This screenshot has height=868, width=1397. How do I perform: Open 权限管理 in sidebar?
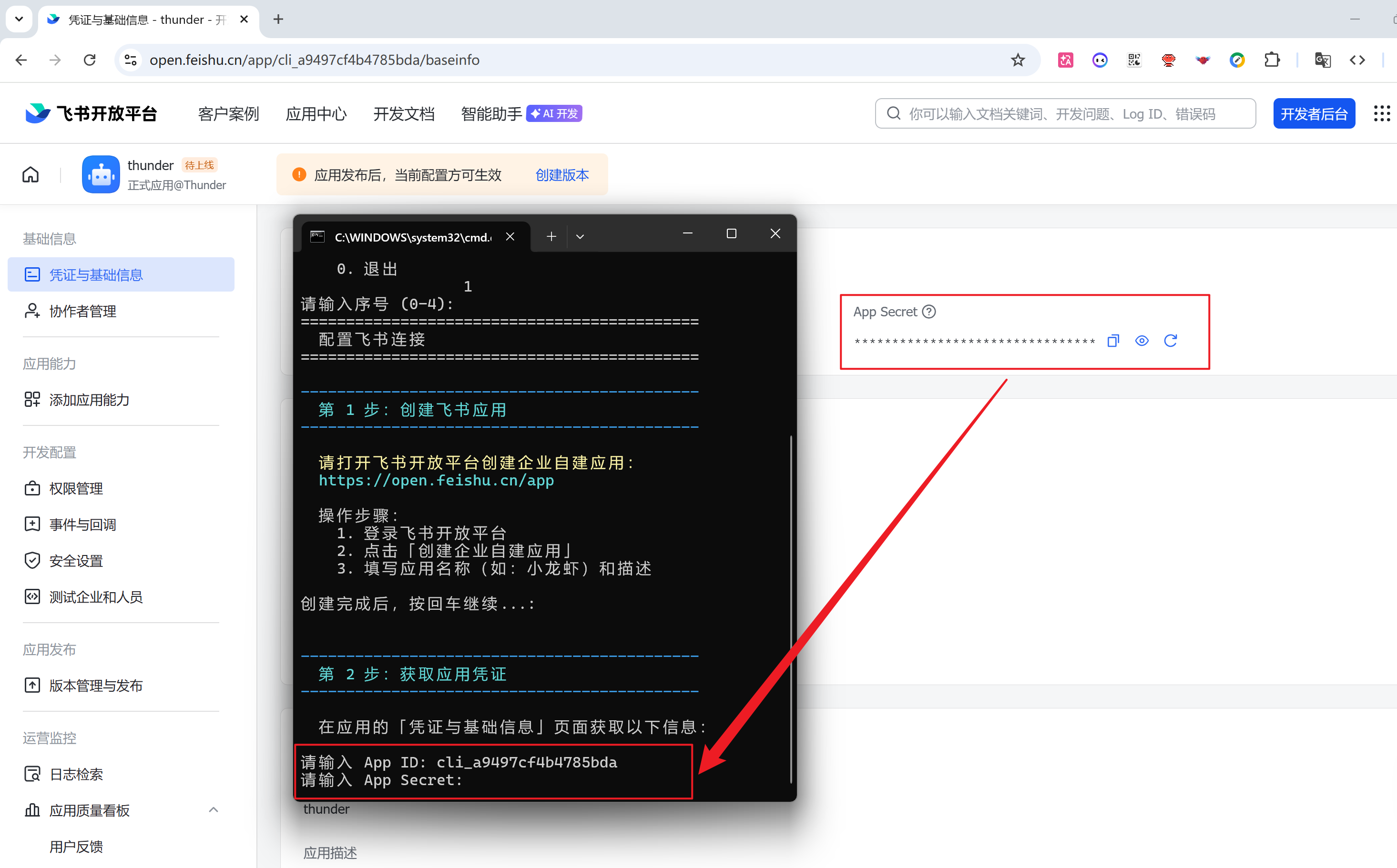76,488
